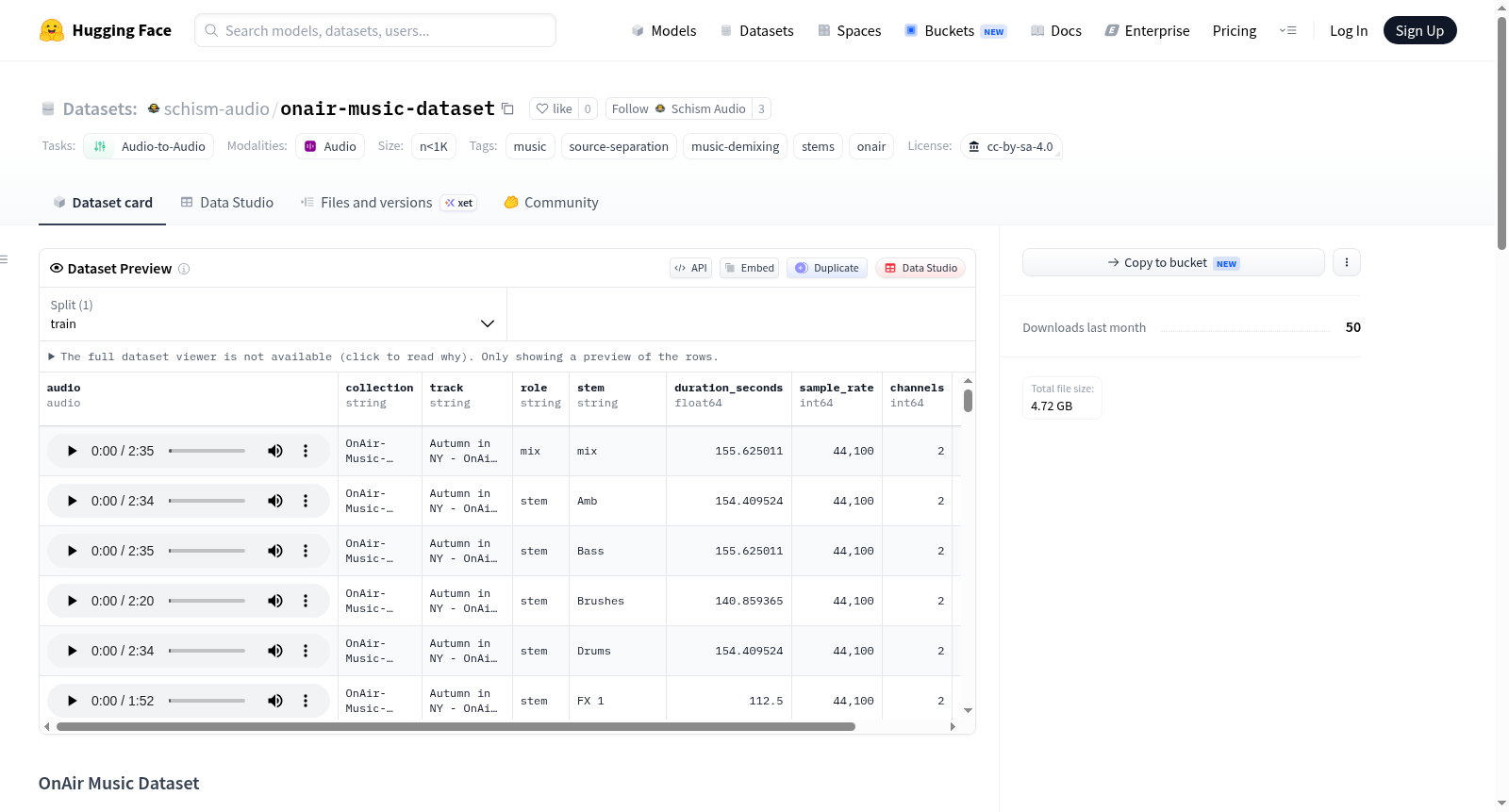Click the table scroll down arrow

[x=968, y=710]
